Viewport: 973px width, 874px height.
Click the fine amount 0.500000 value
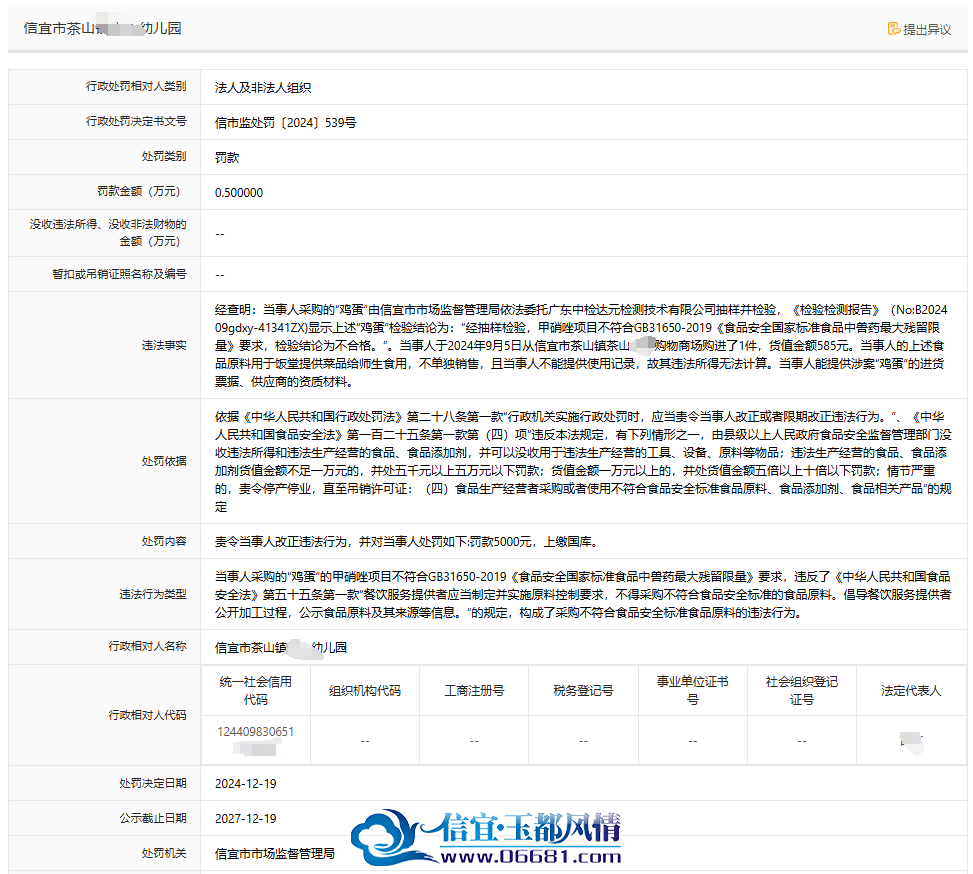tap(239, 192)
